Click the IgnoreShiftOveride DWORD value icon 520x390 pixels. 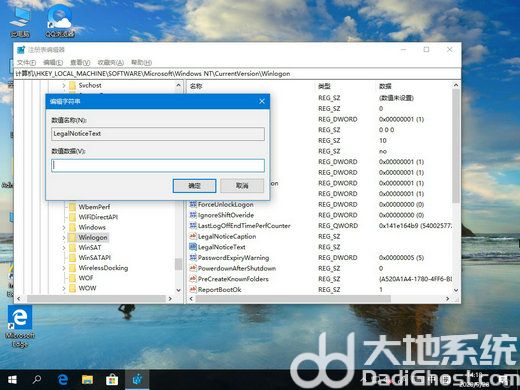(x=193, y=215)
